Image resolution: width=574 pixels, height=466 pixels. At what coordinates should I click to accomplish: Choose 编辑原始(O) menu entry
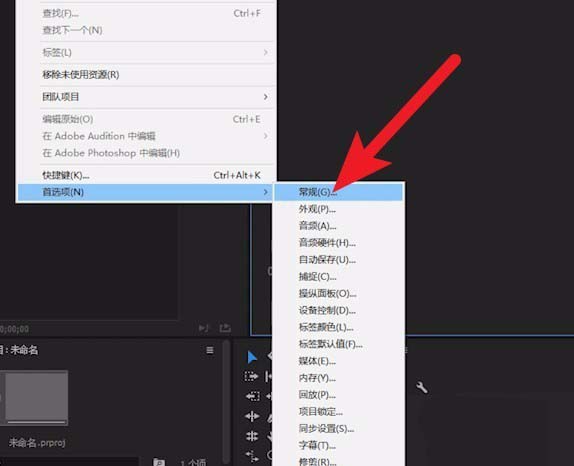(157, 119)
